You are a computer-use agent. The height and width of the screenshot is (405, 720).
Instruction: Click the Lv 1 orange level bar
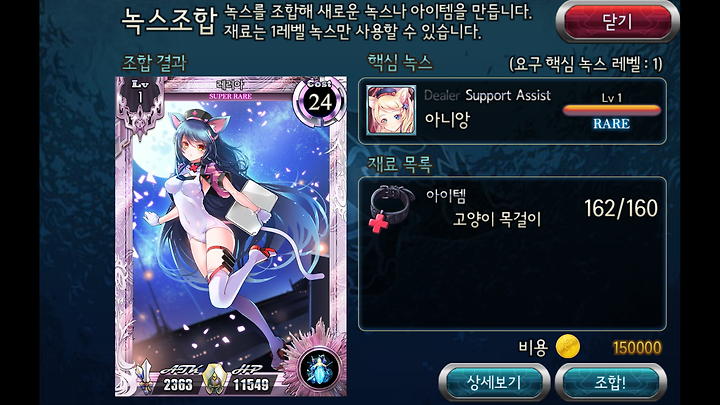click(x=611, y=110)
